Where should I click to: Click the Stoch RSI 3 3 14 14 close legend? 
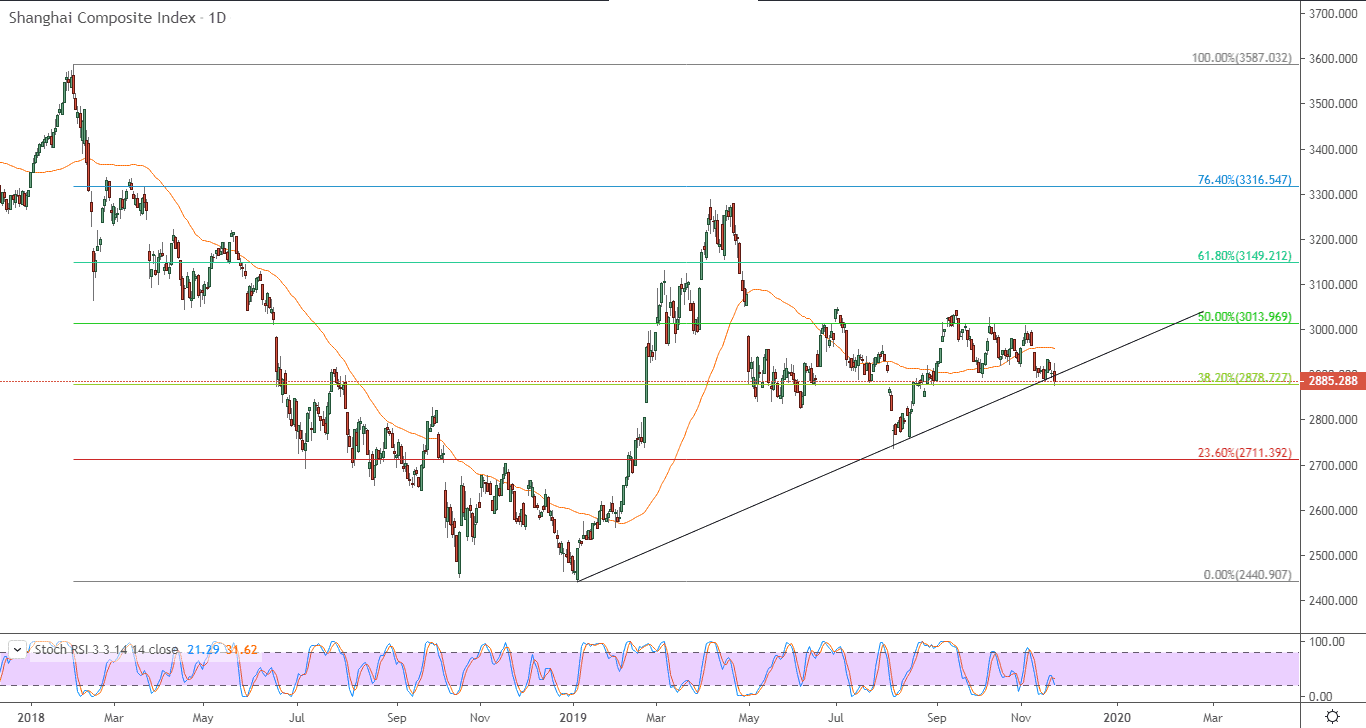tap(107, 649)
